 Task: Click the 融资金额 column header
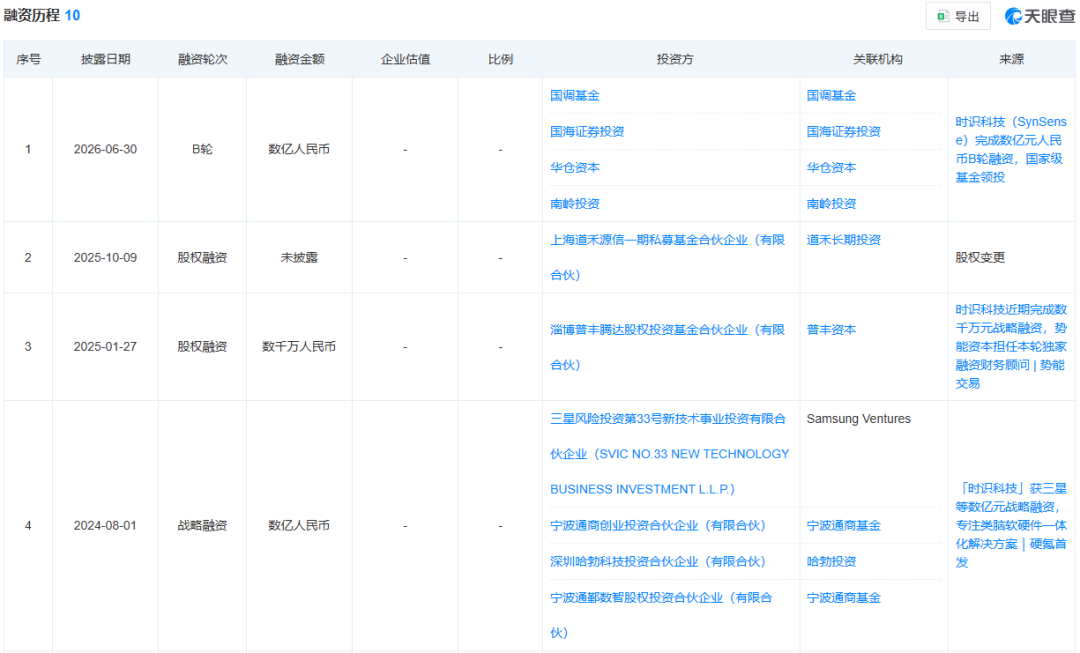pos(300,59)
